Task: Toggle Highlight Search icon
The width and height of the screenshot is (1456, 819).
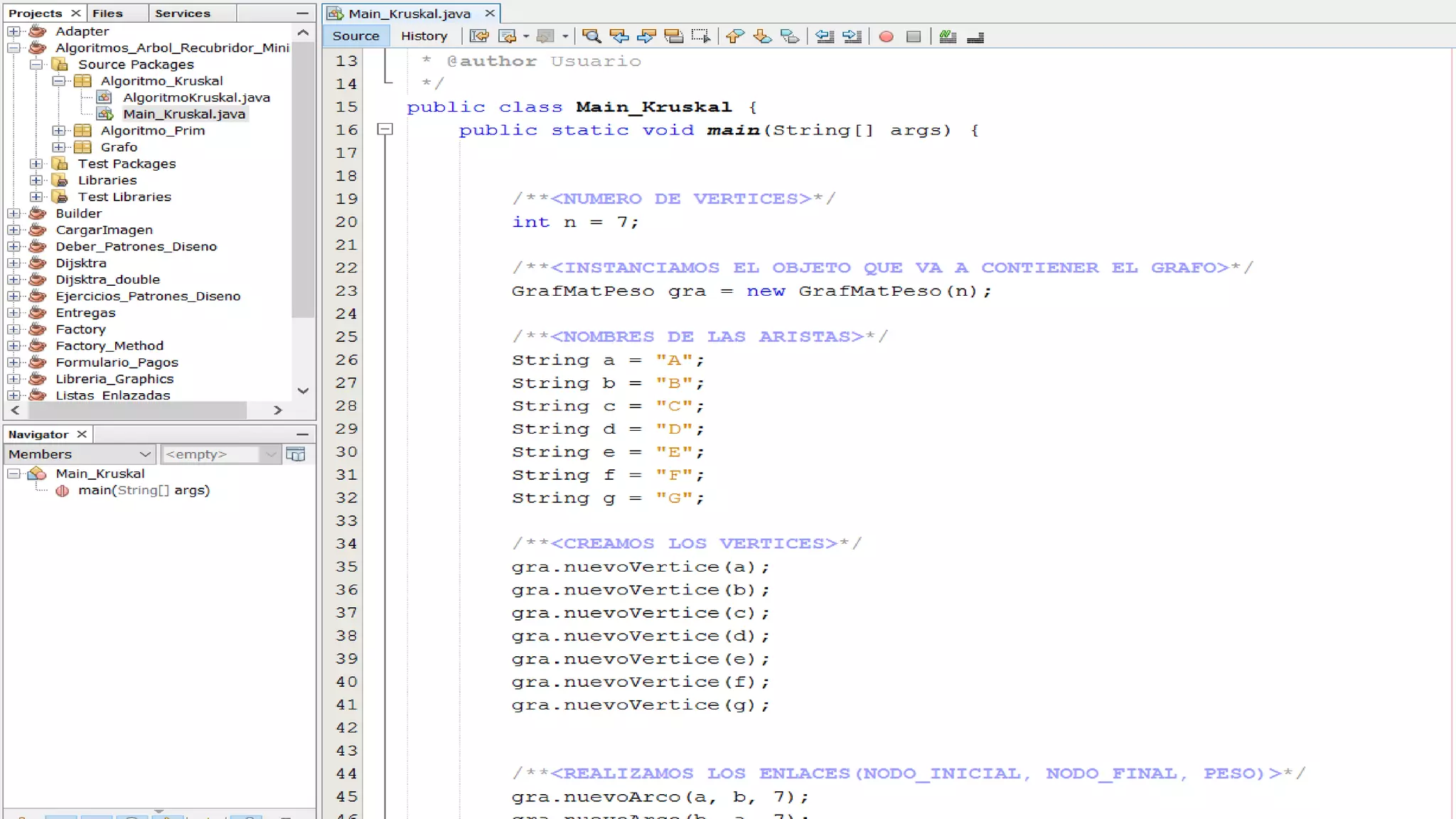Action: (673, 36)
